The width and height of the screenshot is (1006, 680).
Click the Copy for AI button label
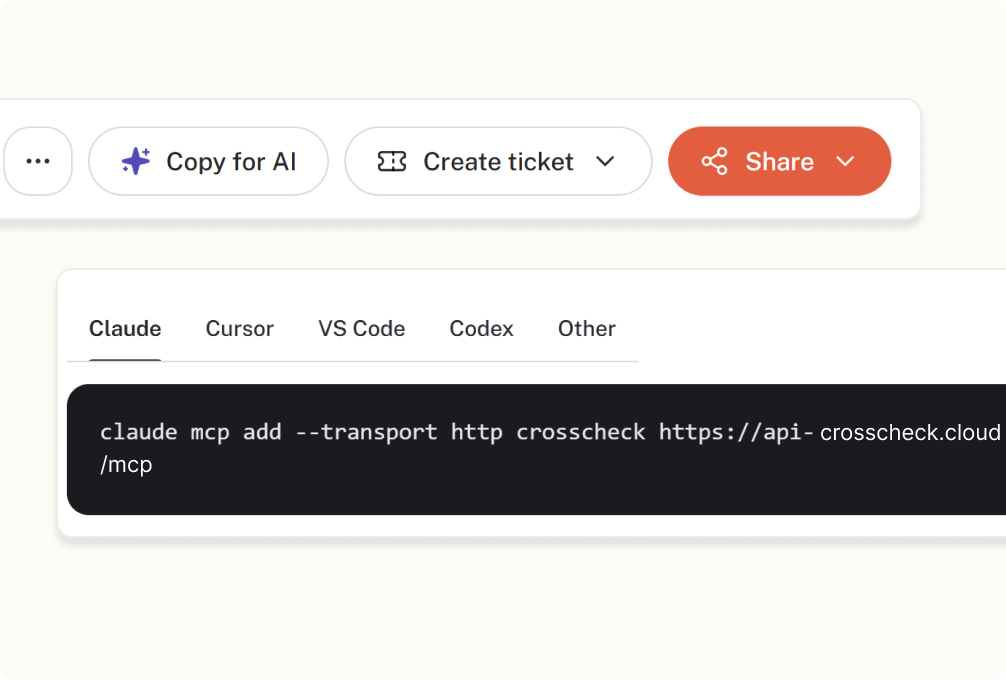(x=231, y=162)
